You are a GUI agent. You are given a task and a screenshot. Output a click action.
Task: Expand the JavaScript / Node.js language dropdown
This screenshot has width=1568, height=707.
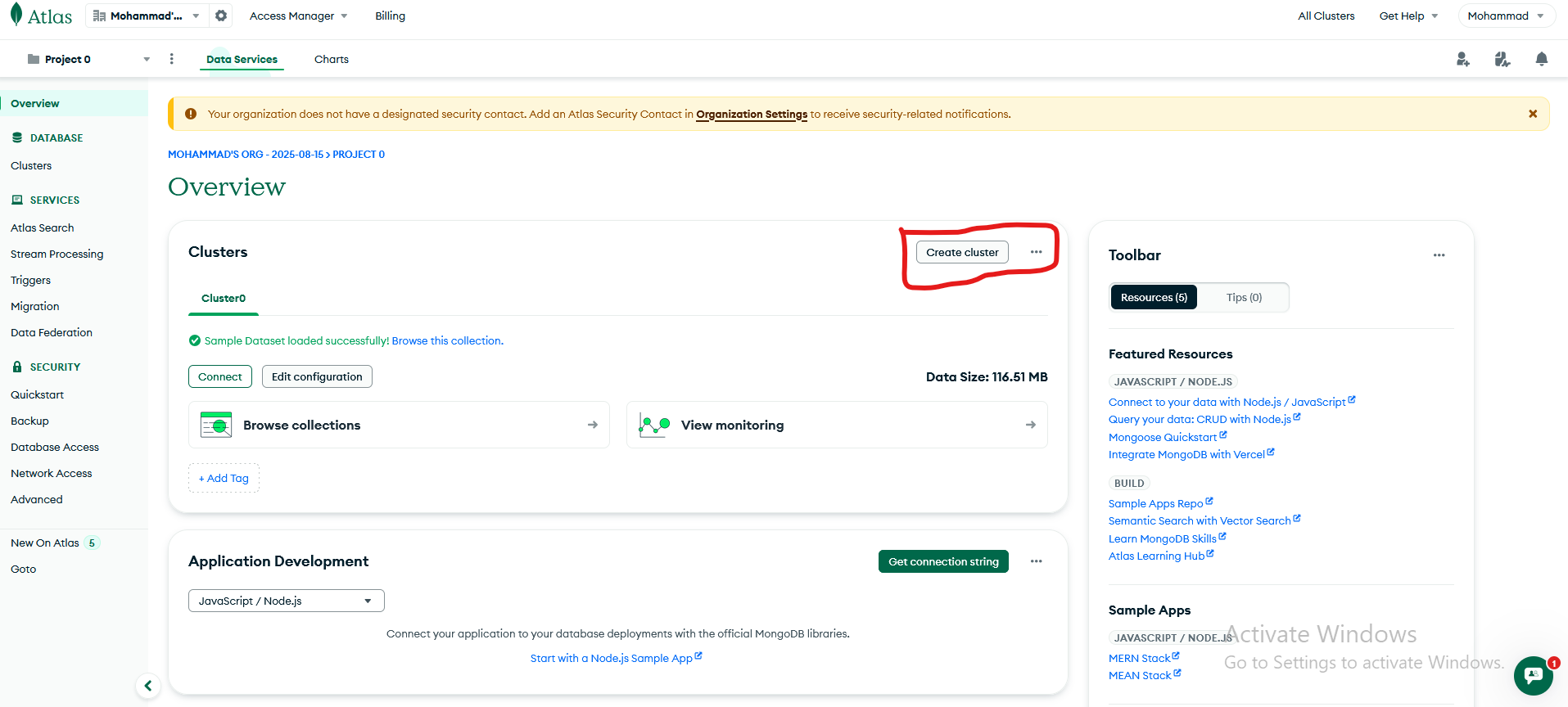tap(287, 601)
